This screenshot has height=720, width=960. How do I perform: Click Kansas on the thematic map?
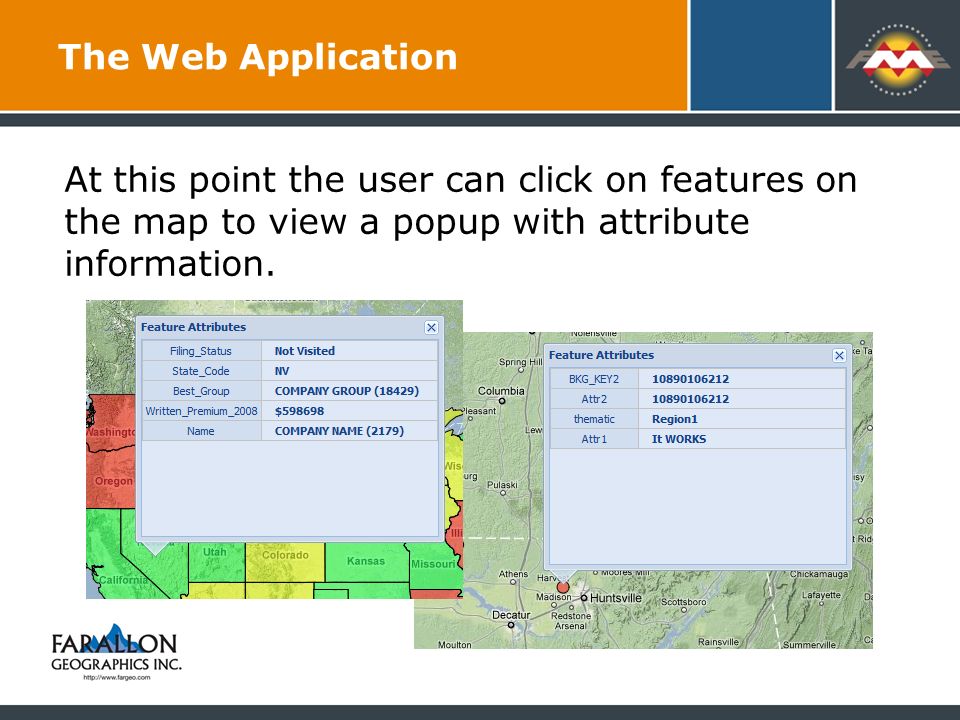[366, 561]
